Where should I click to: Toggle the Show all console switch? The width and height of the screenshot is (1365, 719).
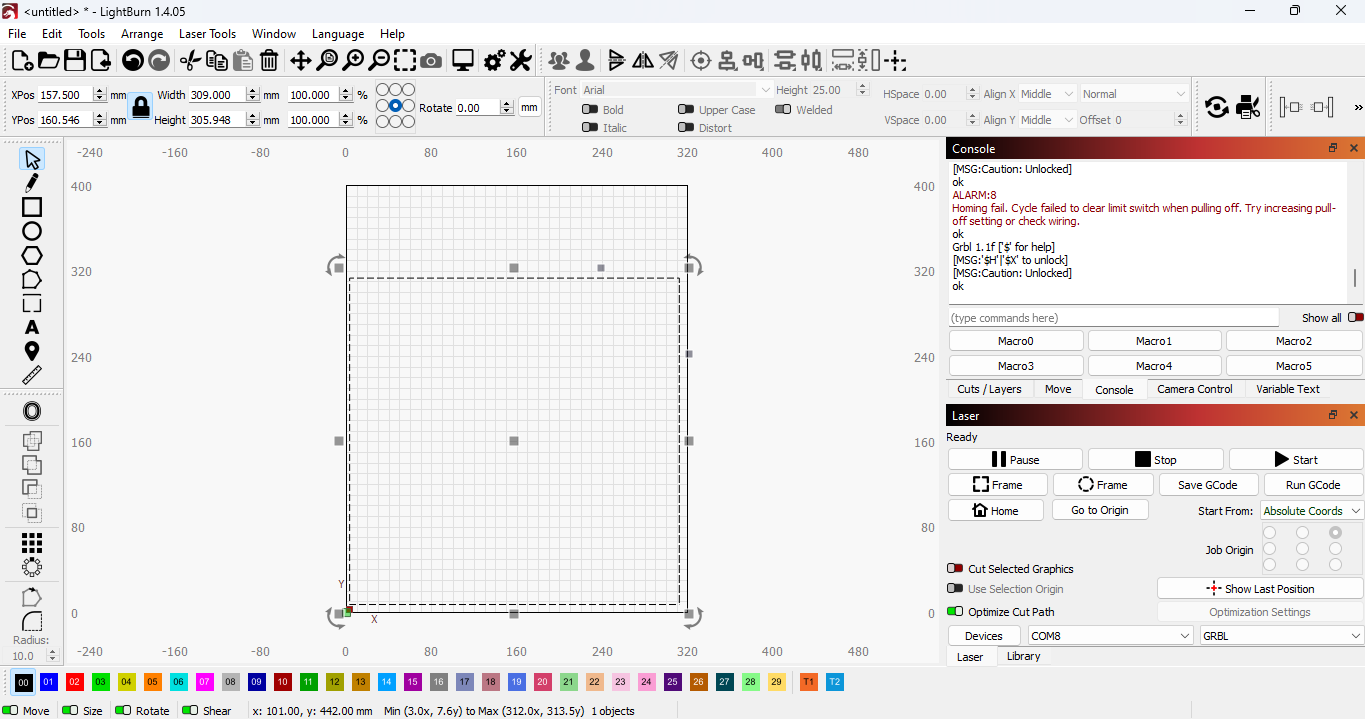(1355, 317)
